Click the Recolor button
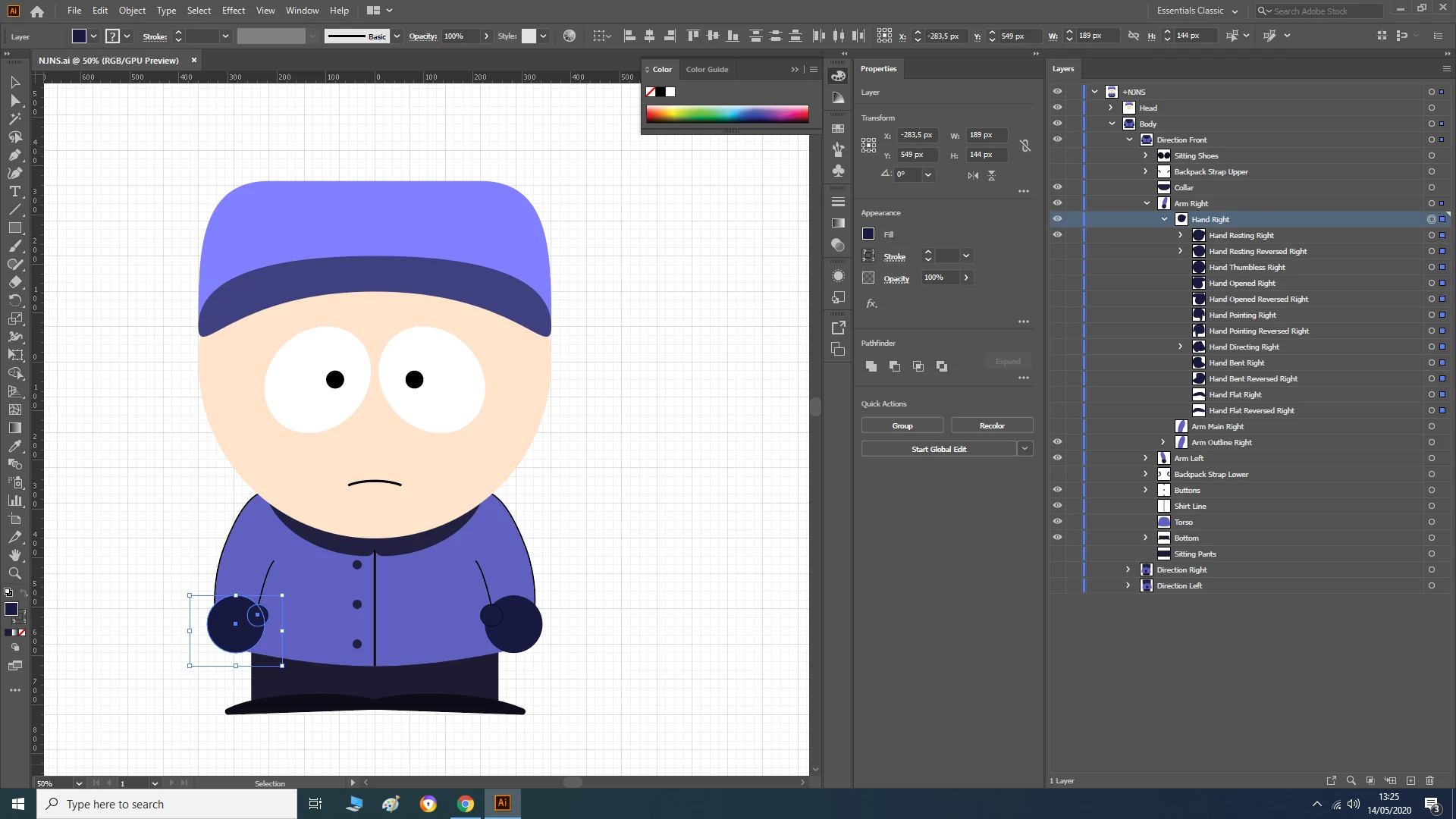This screenshot has height=819, width=1456. click(x=991, y=425)
